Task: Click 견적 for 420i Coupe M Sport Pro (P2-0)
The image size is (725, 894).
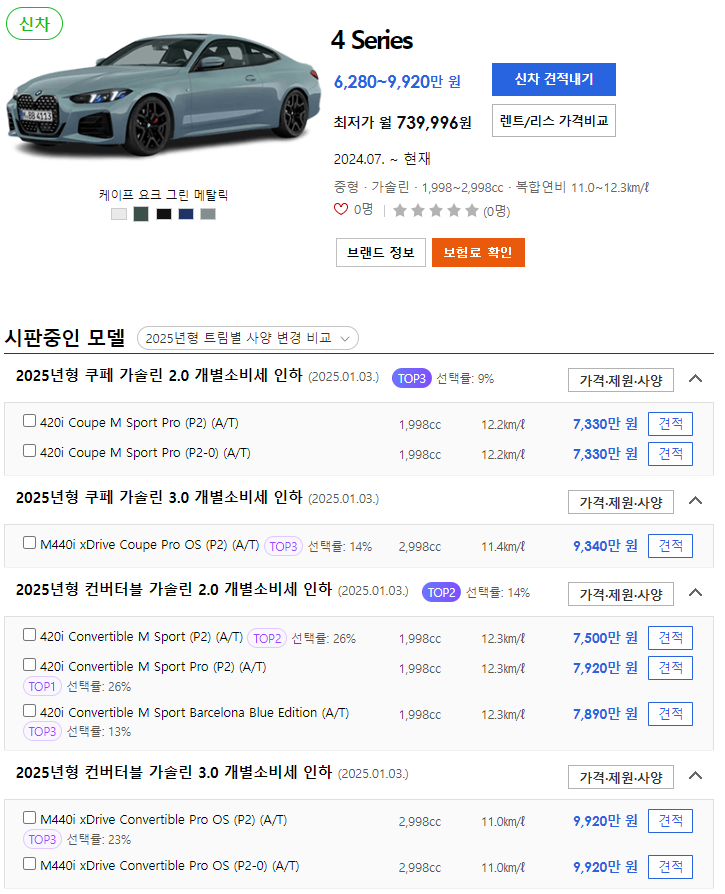Action: pyautogui.click(x=670, y=454)
